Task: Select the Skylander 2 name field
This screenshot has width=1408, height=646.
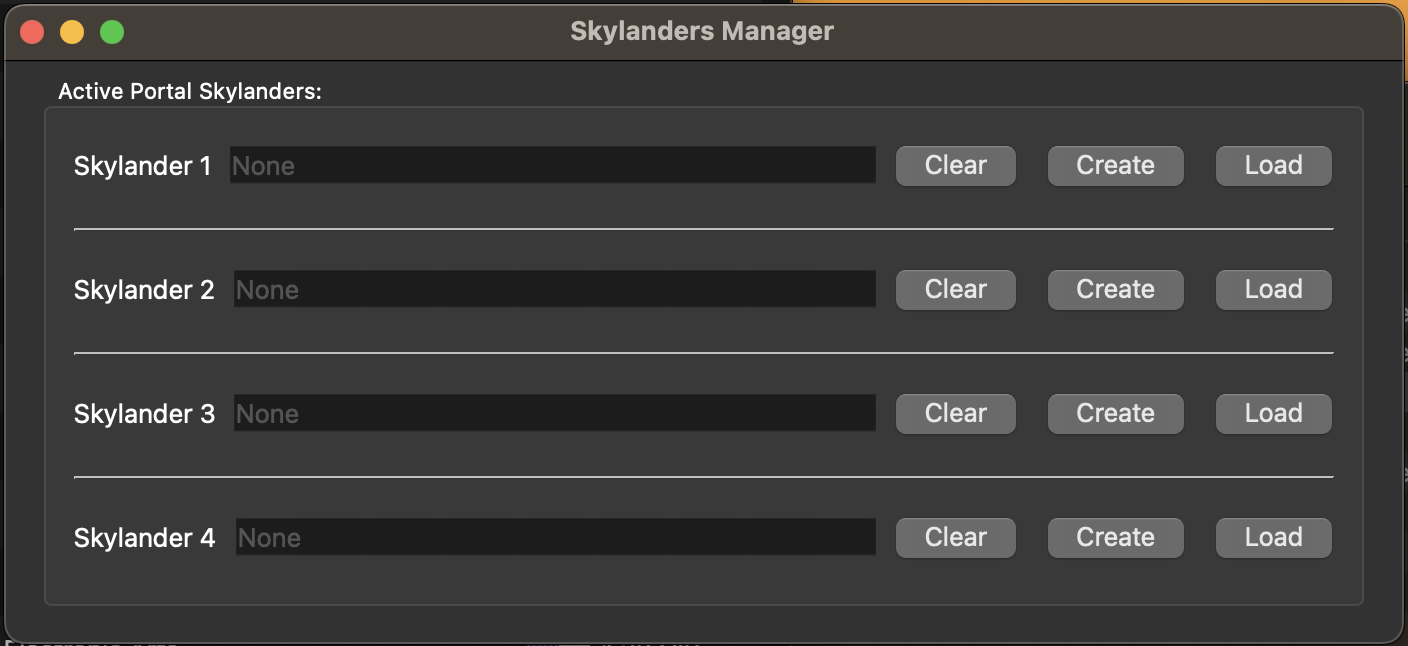Action: click(553, 289)
